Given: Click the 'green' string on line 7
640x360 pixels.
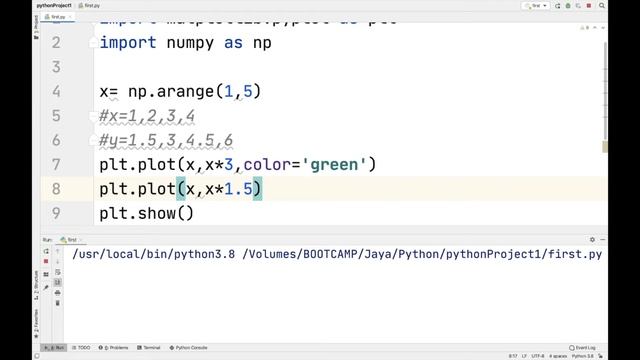Looking at the screenshot, I should point(334,164).
